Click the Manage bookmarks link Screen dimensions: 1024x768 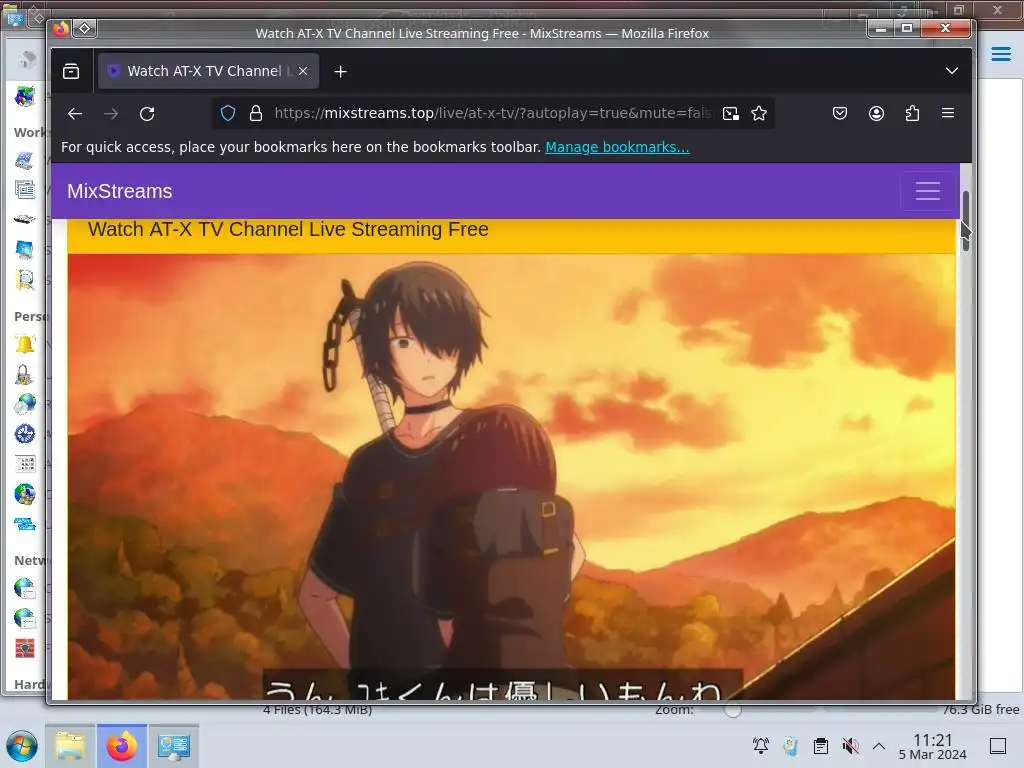[617, 147]
